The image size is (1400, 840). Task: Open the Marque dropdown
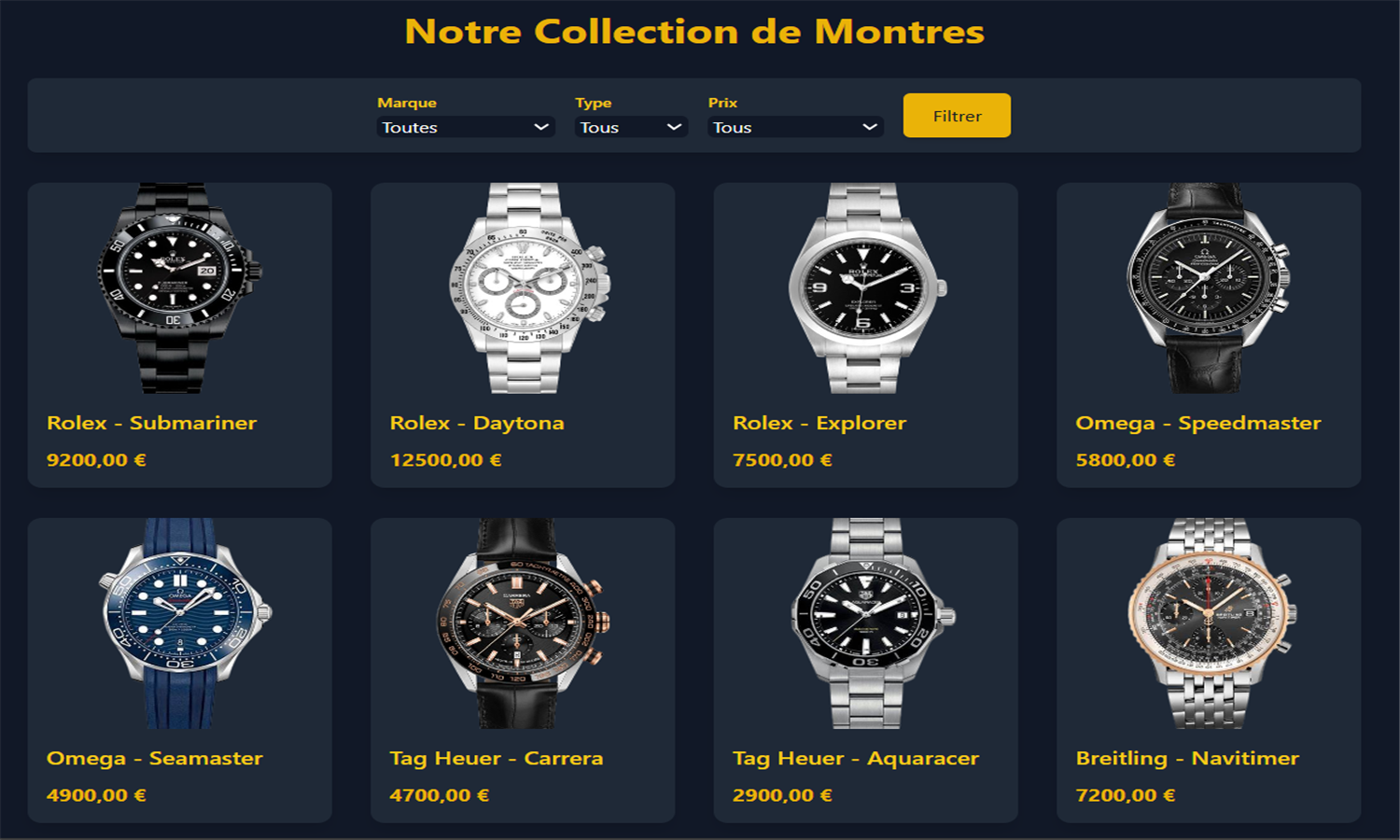tap(466, 127)
